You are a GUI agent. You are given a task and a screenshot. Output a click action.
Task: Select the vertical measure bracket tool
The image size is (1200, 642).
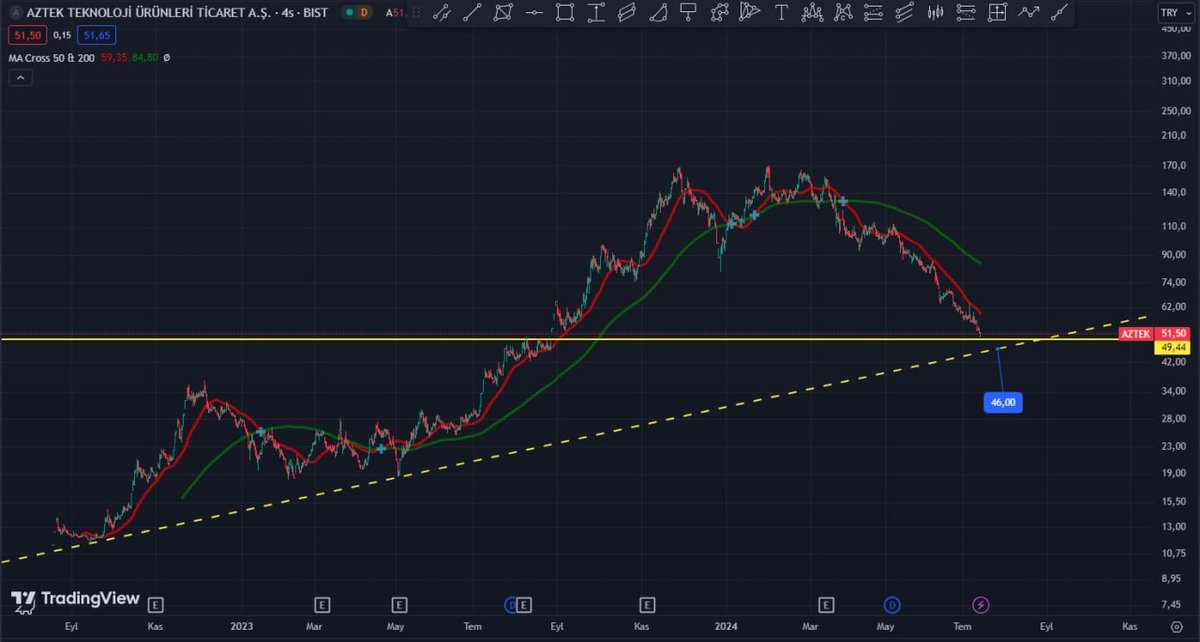[596, 13]
